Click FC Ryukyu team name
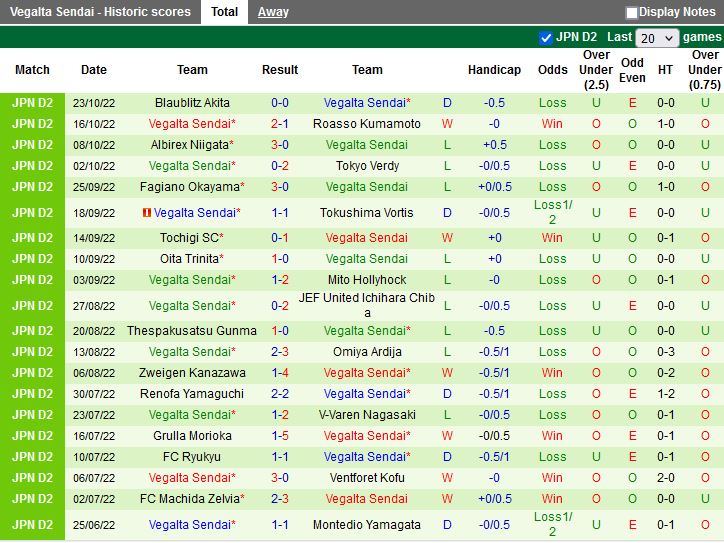The image size is (724, 543). coord(192,457)
